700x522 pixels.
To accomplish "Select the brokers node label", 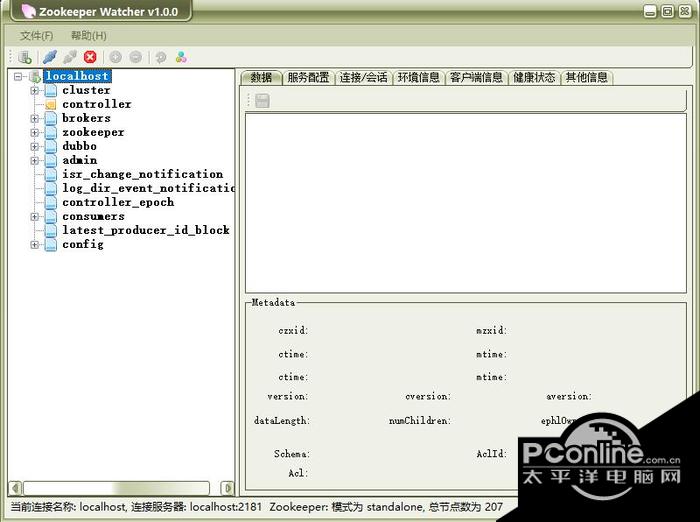I will click(86, 118).
